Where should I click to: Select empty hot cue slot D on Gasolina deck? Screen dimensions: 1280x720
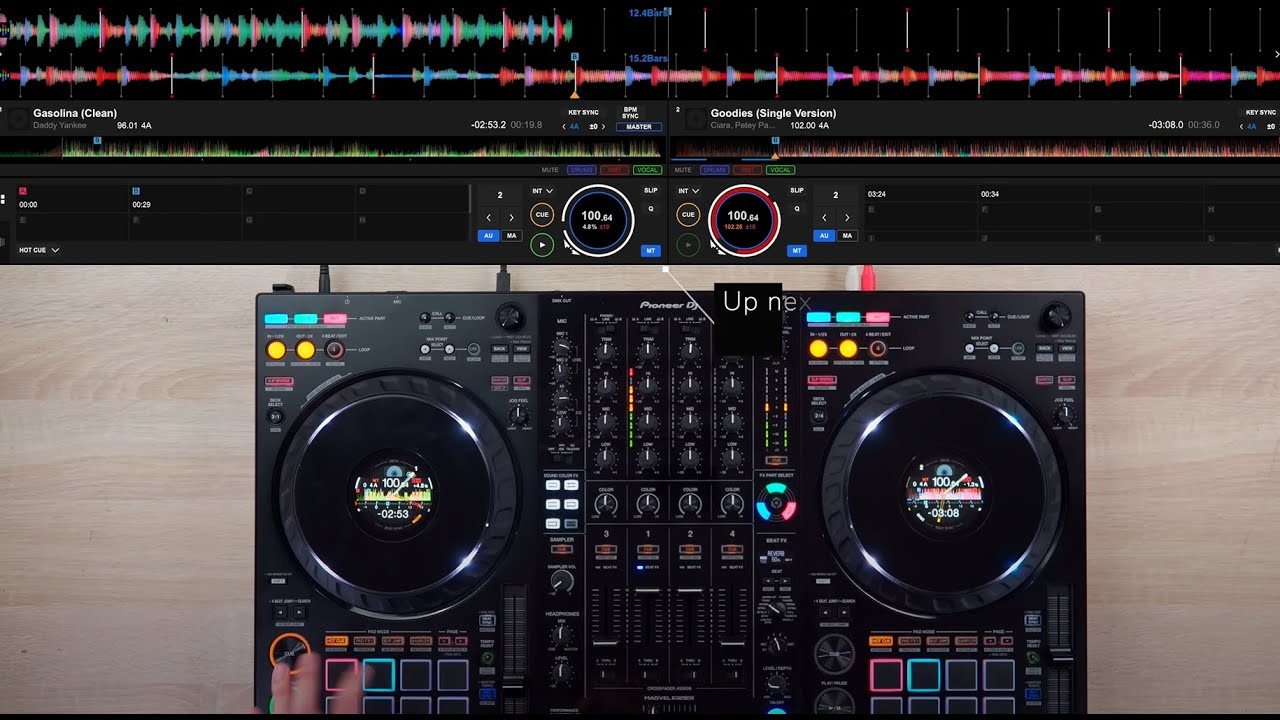pyautogui.click(x=410, y=198)
